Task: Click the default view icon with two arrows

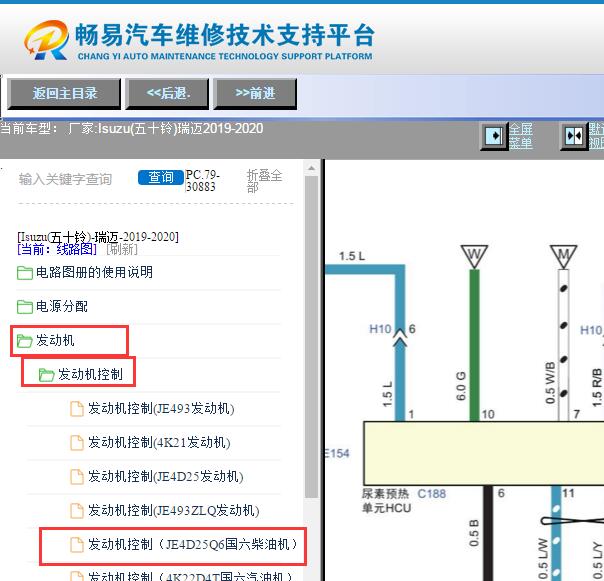Action: (x=574, y=136)
